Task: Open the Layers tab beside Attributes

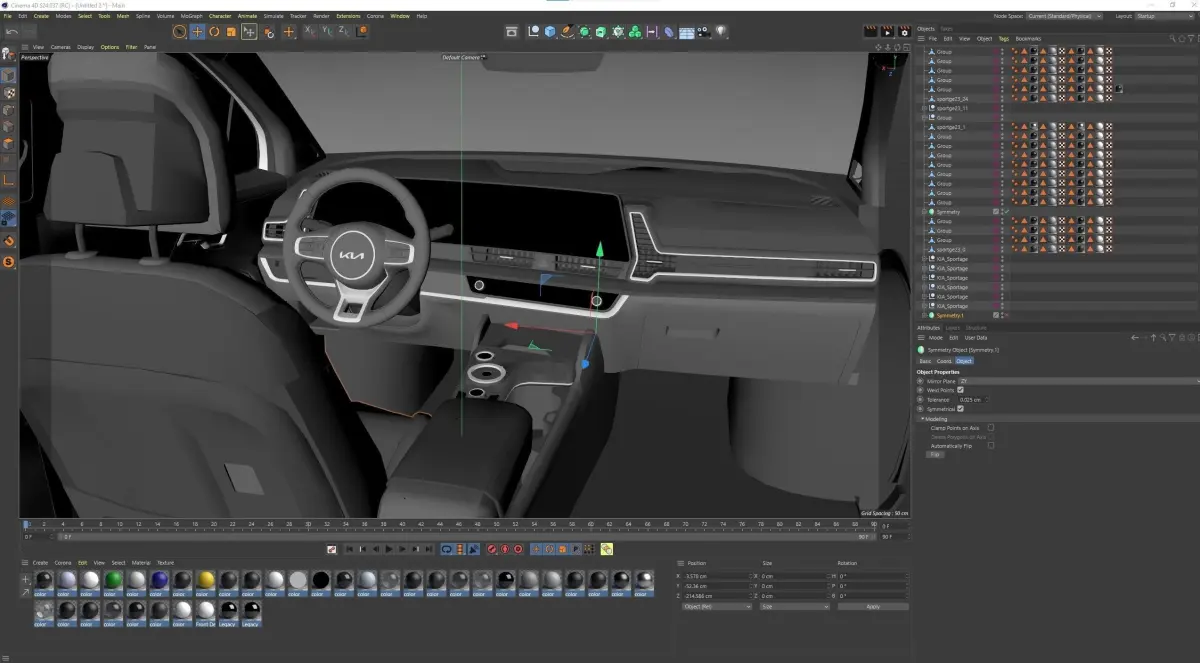Action: [x=953, y=327]
